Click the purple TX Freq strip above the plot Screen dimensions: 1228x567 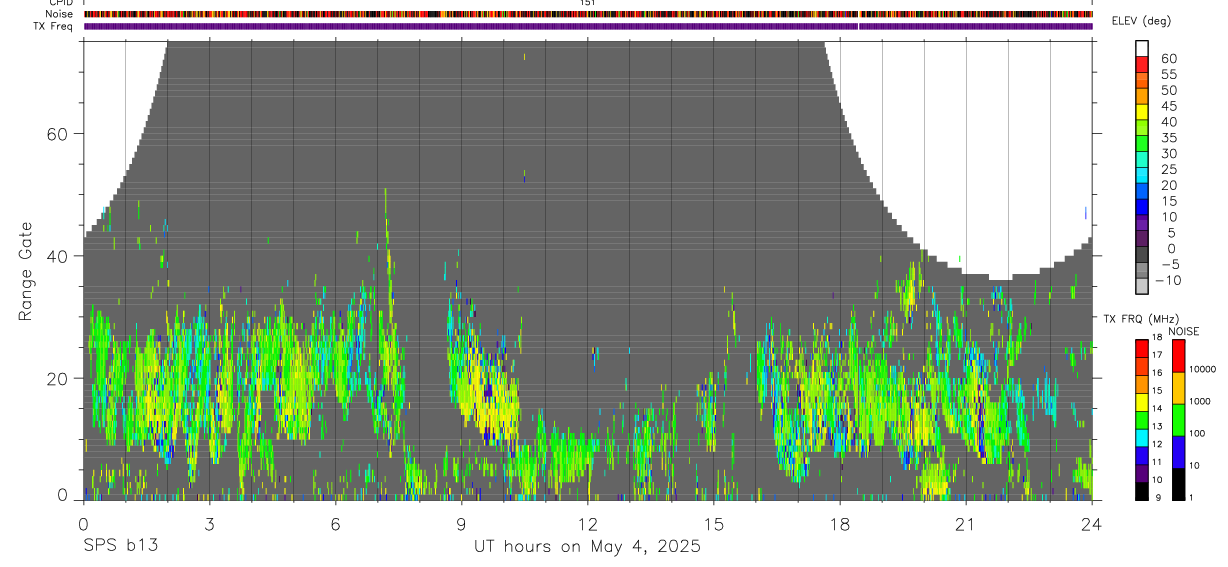pos(588,26)
